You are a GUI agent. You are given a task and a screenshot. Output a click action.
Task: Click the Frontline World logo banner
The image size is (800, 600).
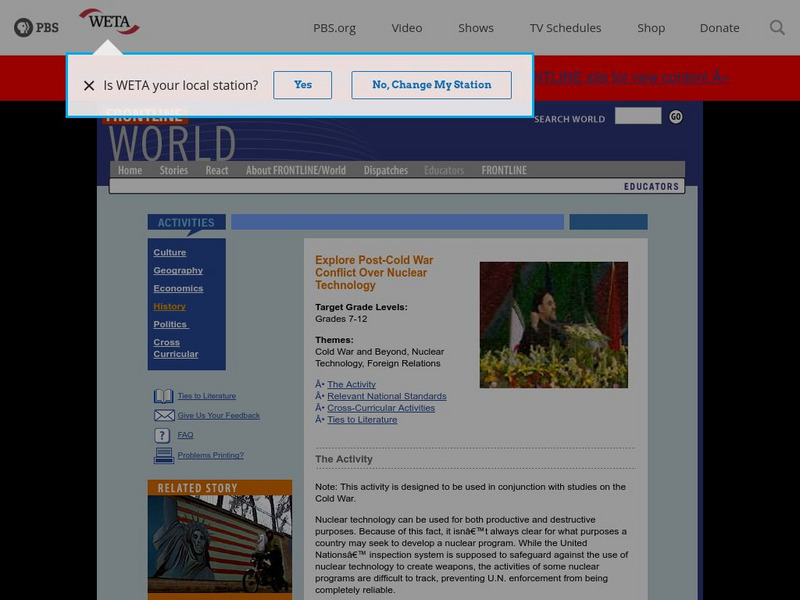pyautogui.click(x=171, y=136)
